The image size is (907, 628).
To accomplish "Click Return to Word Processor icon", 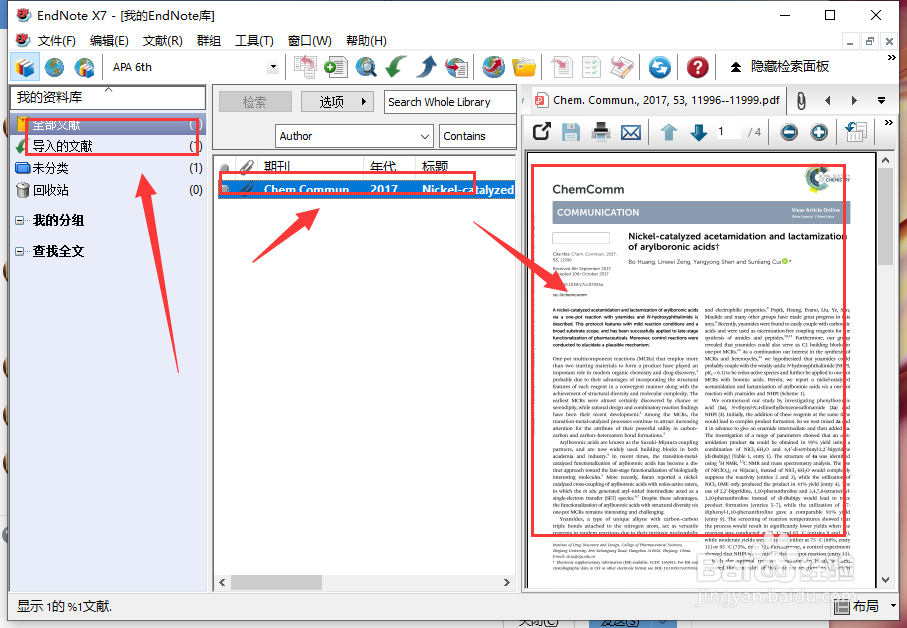I will click(622, 67).
